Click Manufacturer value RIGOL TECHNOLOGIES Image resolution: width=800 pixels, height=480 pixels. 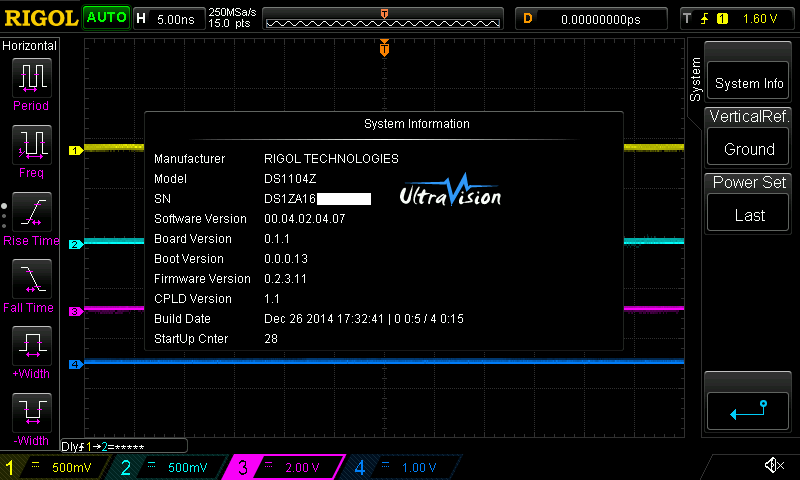tap(331, 159)
